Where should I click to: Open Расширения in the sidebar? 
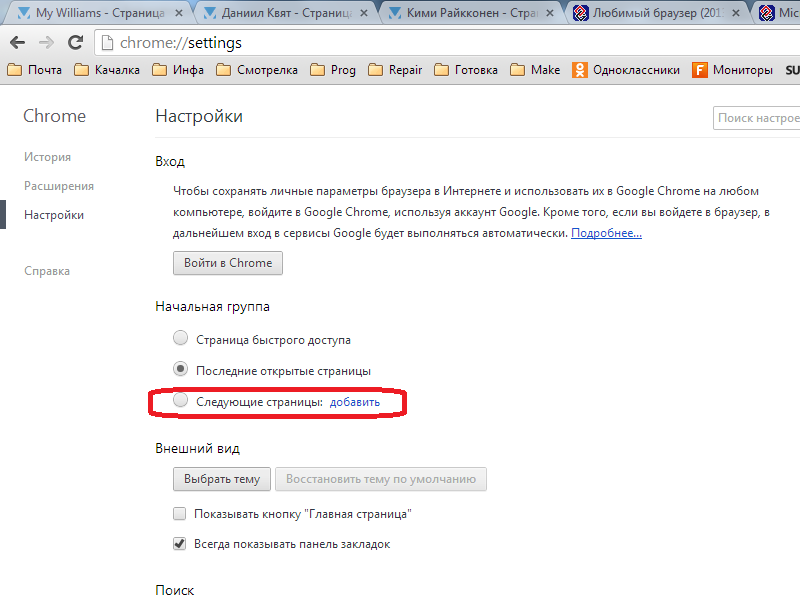[x=59, y=186]
